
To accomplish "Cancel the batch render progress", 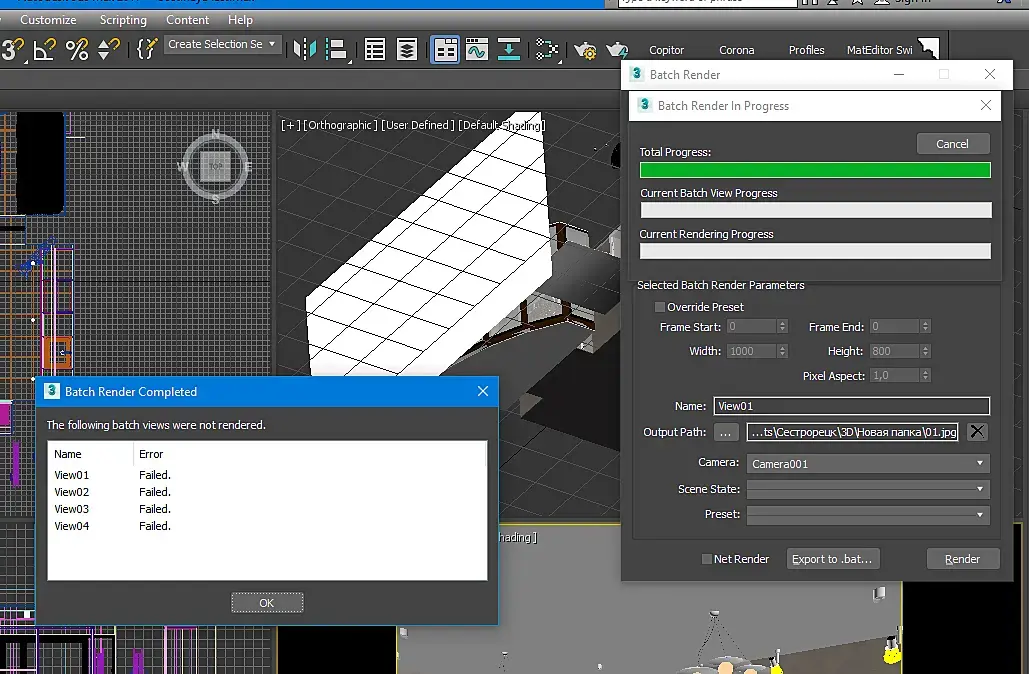I will pos(952,144).
